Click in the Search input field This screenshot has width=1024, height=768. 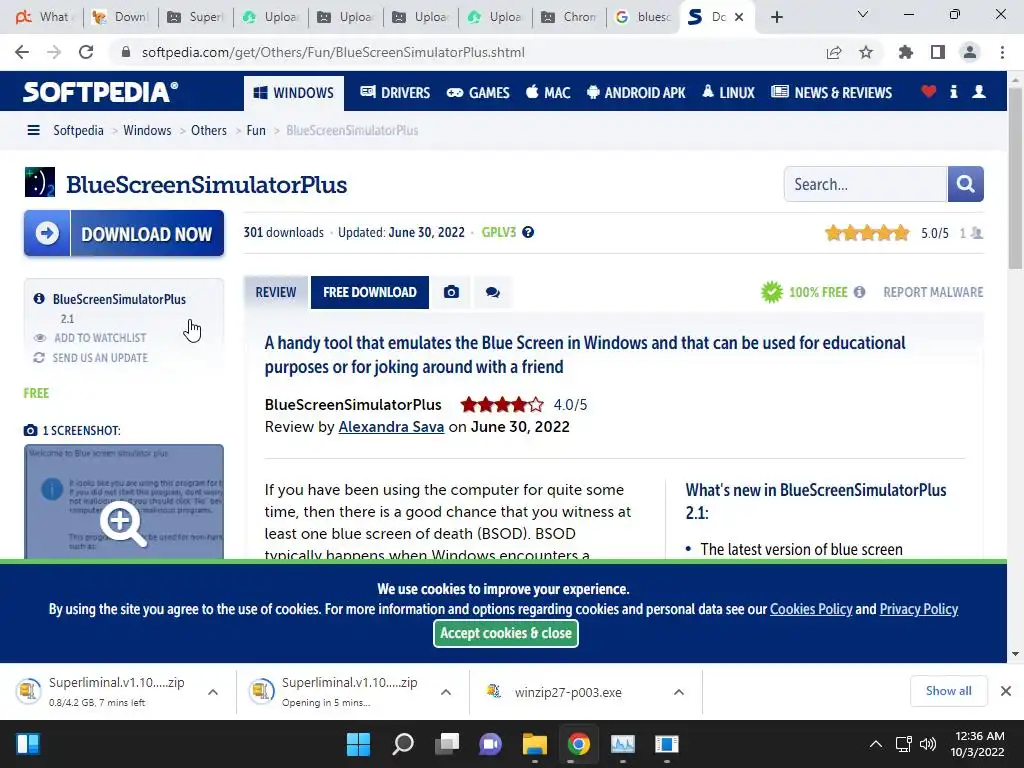pyautogui.click(x=866, y=184)
